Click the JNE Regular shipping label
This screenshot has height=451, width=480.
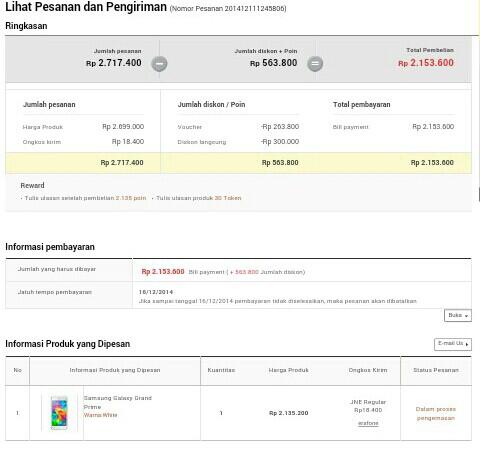pyautogui.click(x=368, y=402)
